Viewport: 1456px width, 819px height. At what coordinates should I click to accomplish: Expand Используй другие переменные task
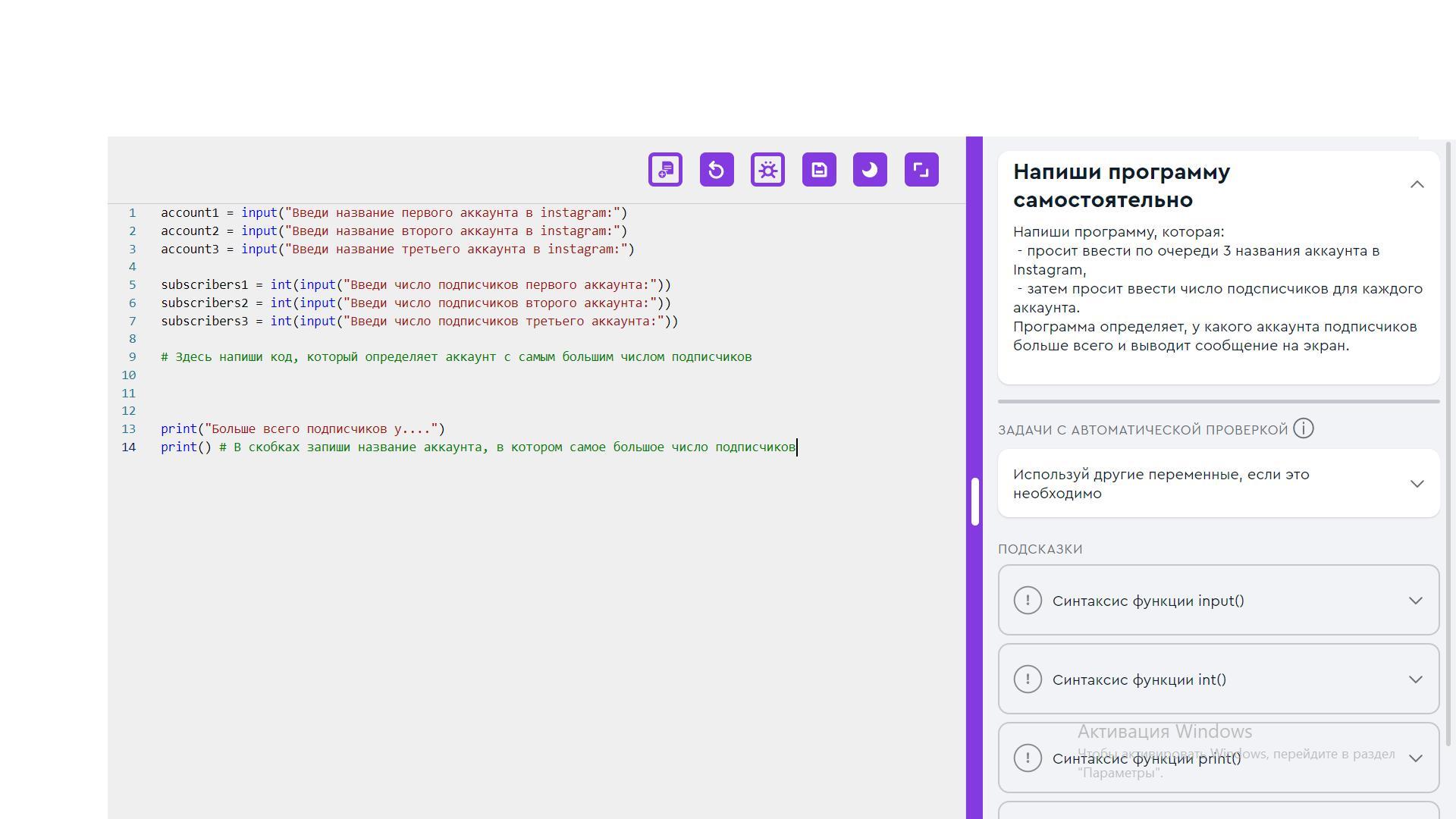(1417, 484)
